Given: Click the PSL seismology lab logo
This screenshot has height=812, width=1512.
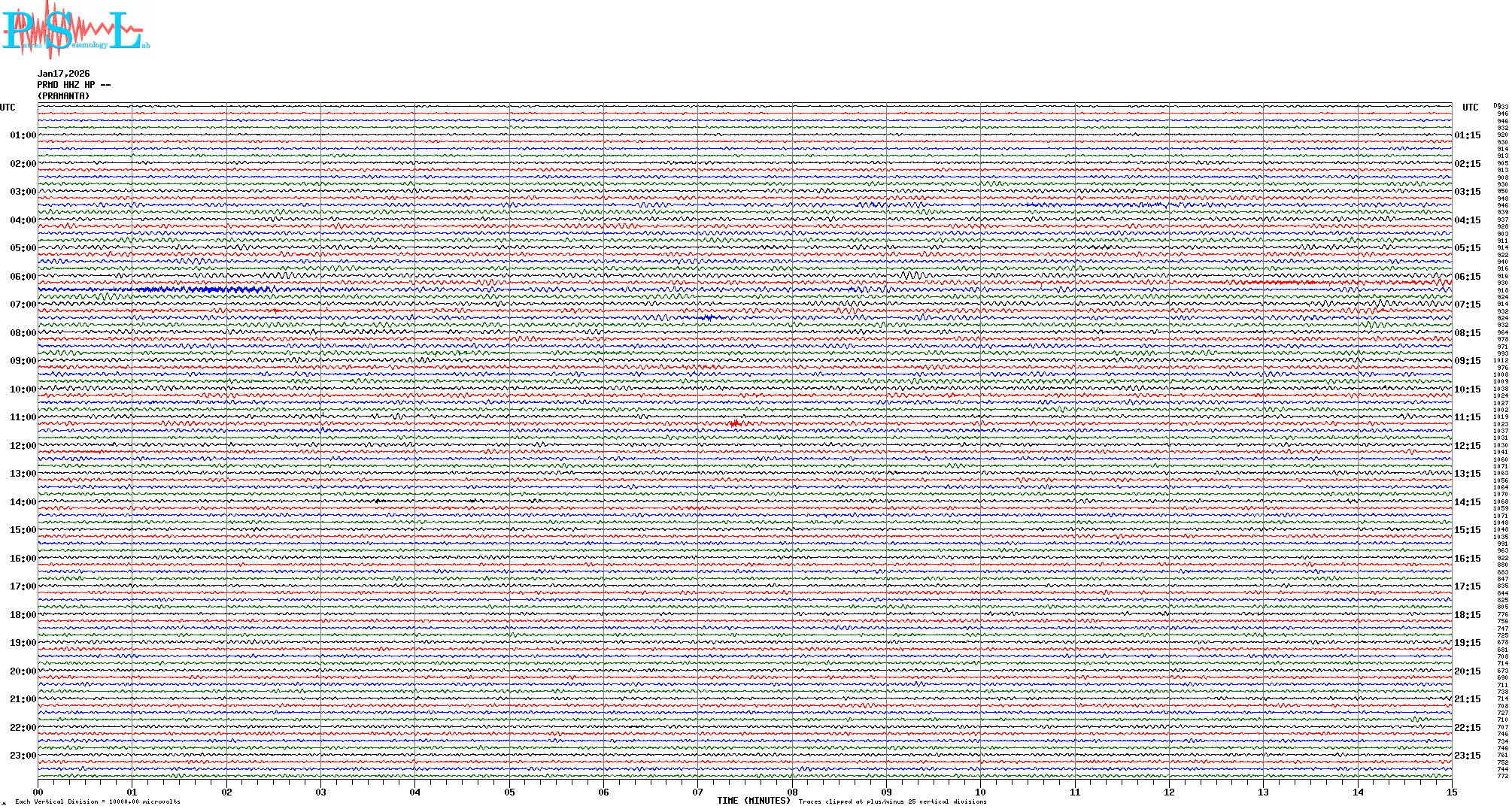Looking at the screenshot, I should click(74, 29).
